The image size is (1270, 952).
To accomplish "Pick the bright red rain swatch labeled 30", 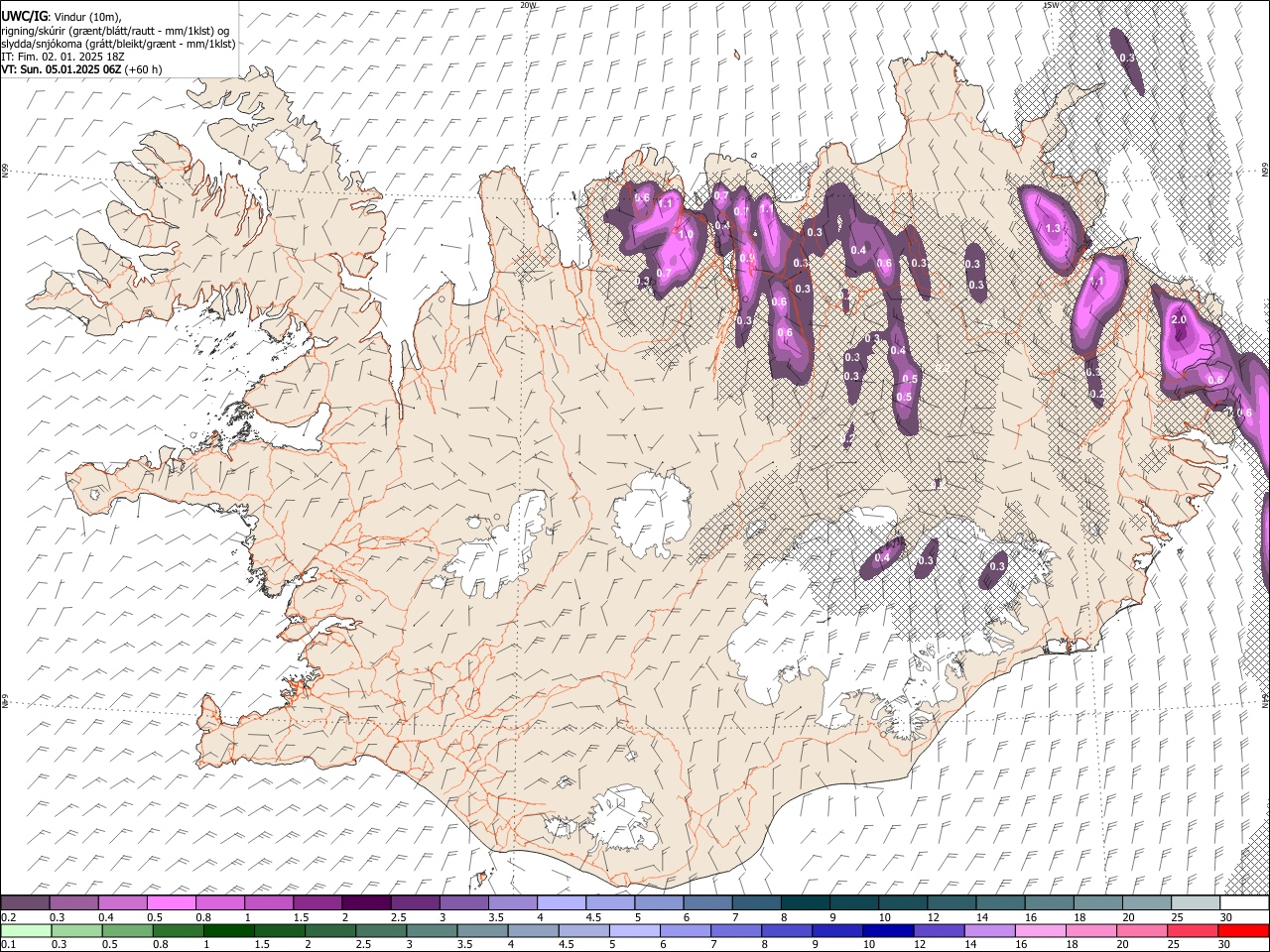I will click(x=1243, y=930).
